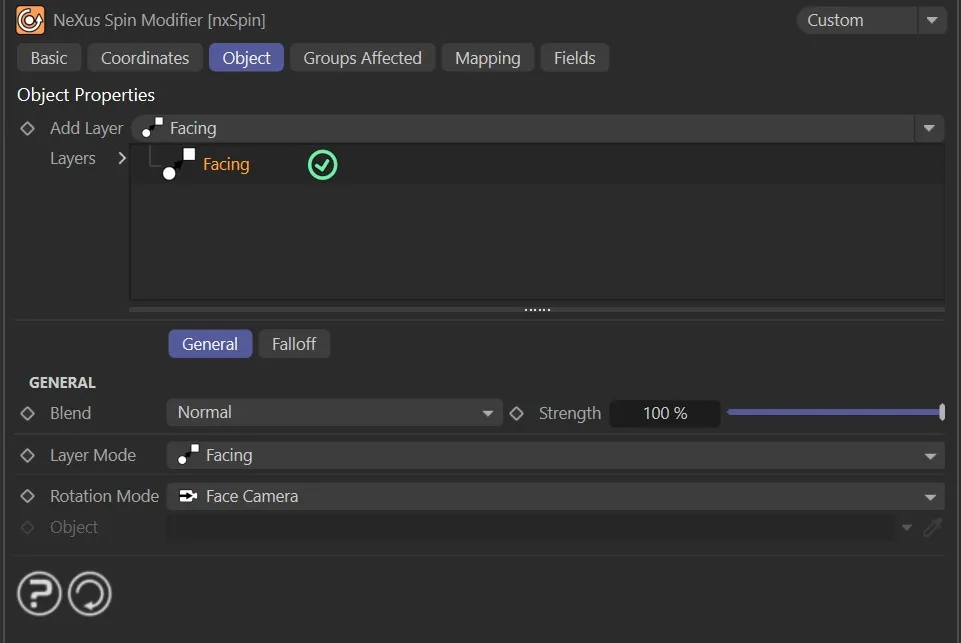Click the Falloff button
Screen dimensions: 961x643
[294, 343]
